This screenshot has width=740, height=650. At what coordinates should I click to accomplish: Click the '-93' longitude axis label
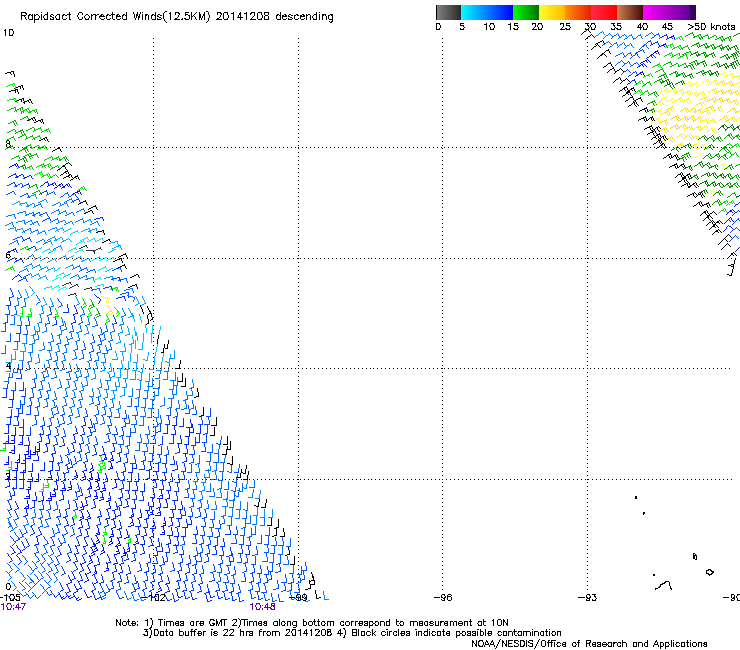[587, 598]
